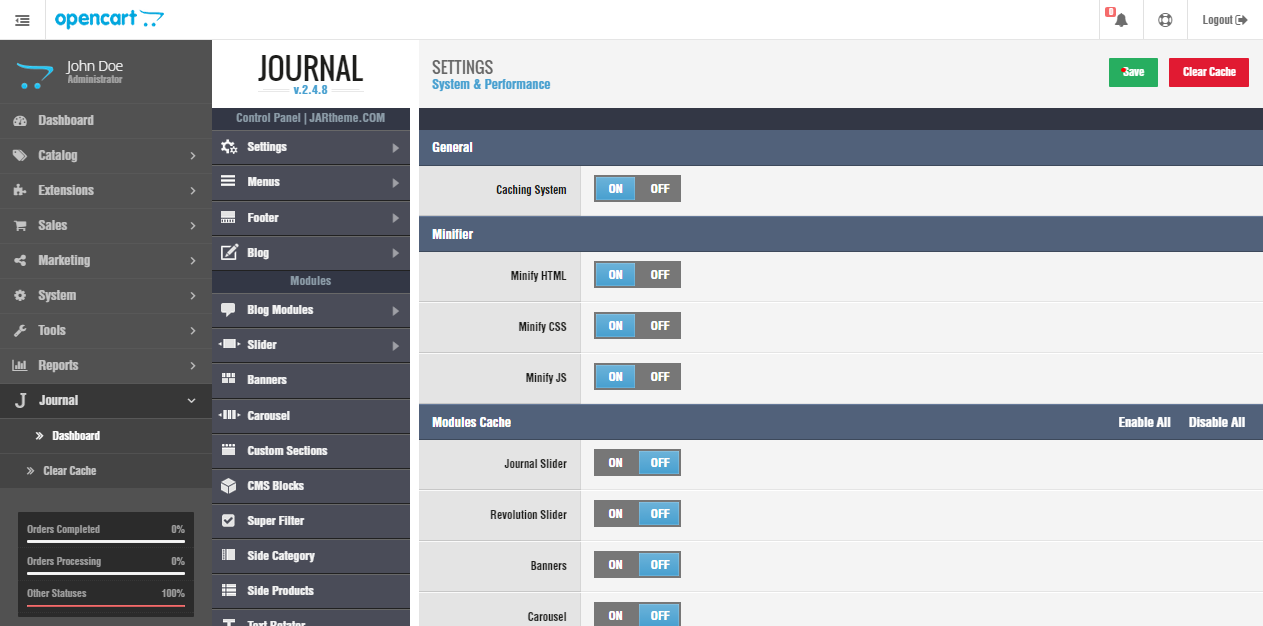Expand the System menu chevron
This screenshot has height=626, width=1263.
192,296
